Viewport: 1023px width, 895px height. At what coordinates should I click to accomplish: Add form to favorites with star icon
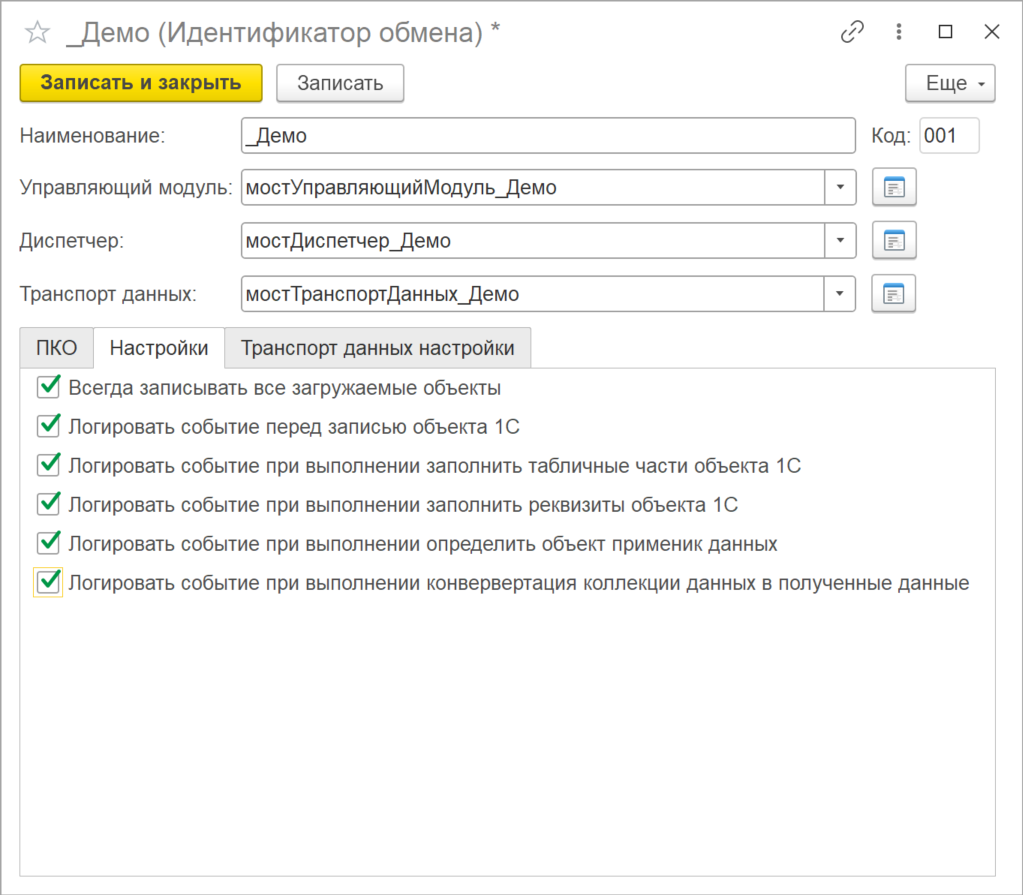coord(37,32)
